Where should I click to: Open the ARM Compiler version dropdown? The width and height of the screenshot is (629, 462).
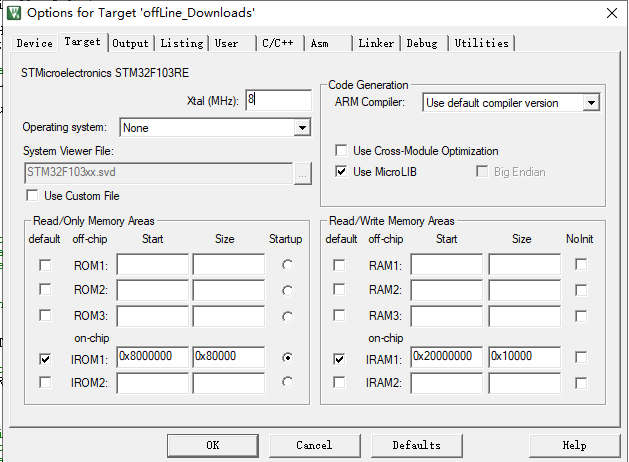[x=591, y=103]
